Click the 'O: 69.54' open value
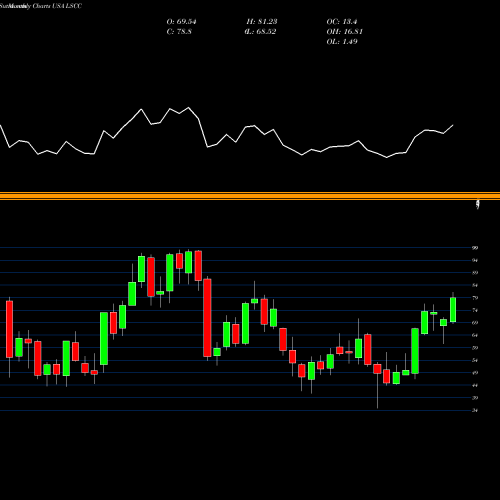The height and width of the screenshot is (500, 500). point(181,22)
